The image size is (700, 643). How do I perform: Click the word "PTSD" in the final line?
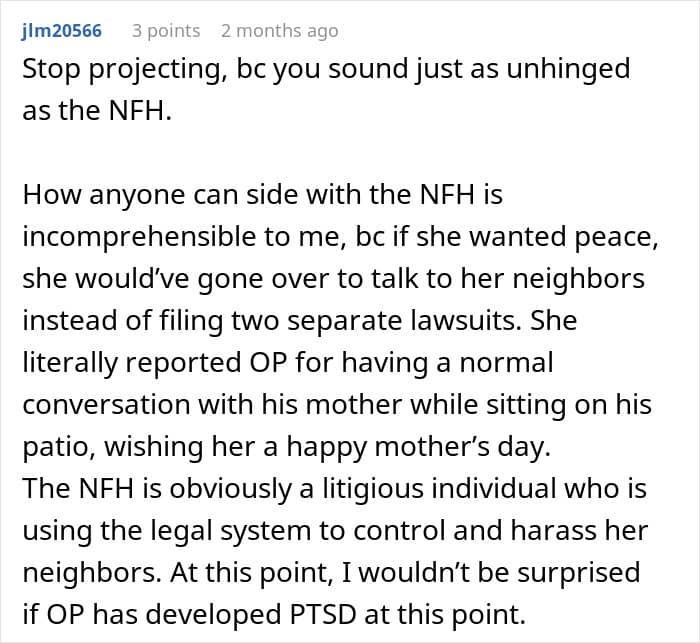coord(323,615)
